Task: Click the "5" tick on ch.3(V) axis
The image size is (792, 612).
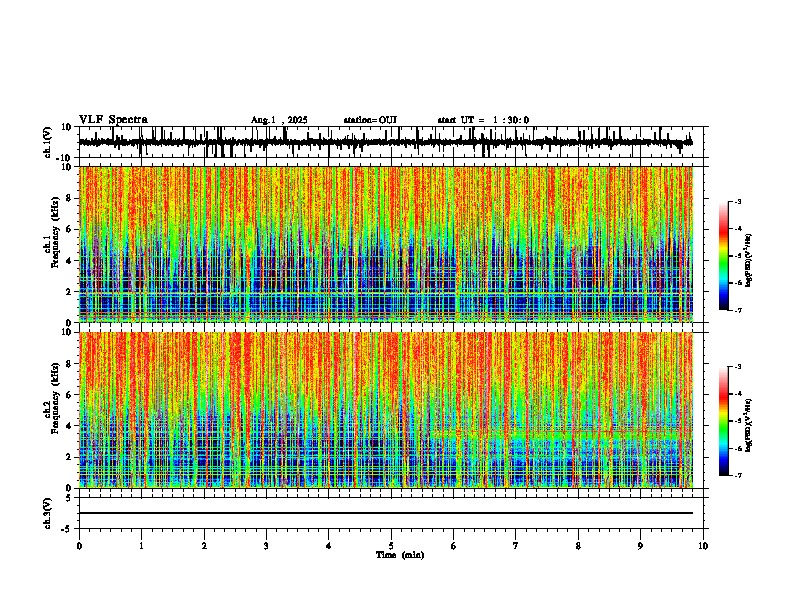Action: (70, 497)
